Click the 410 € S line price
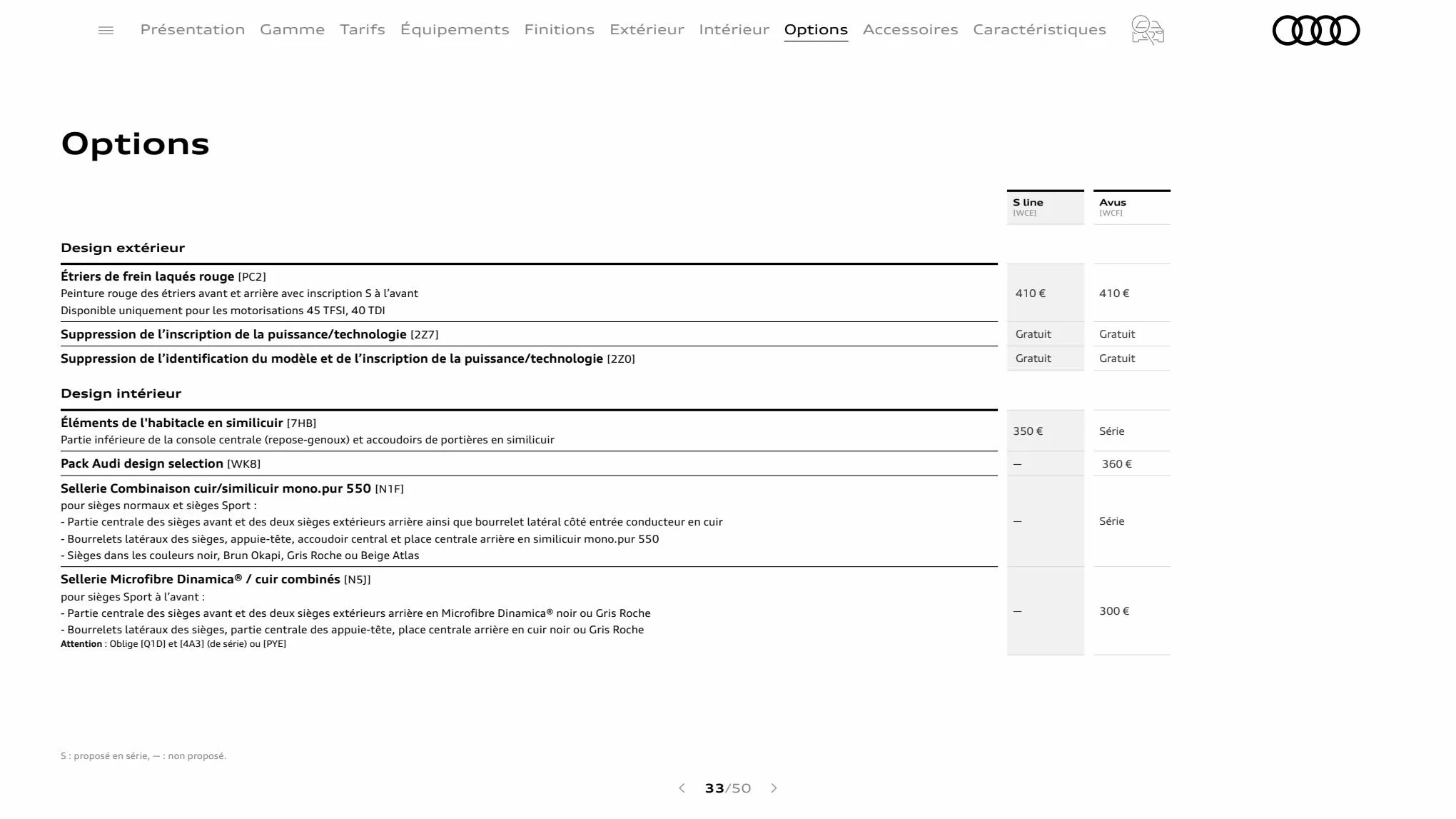Screen dimensions: 1456x819 [1031, 293]
